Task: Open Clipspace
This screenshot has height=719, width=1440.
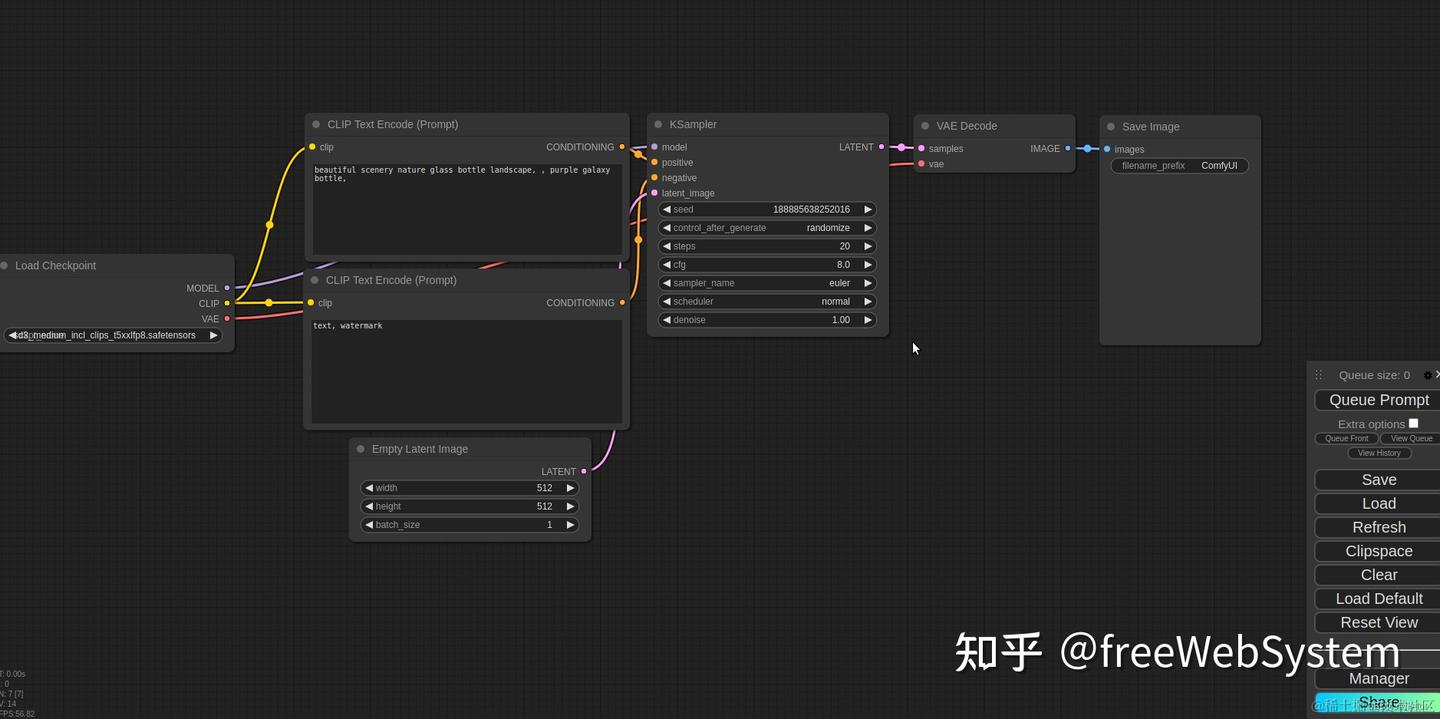Action: (x=1378, y=551)
